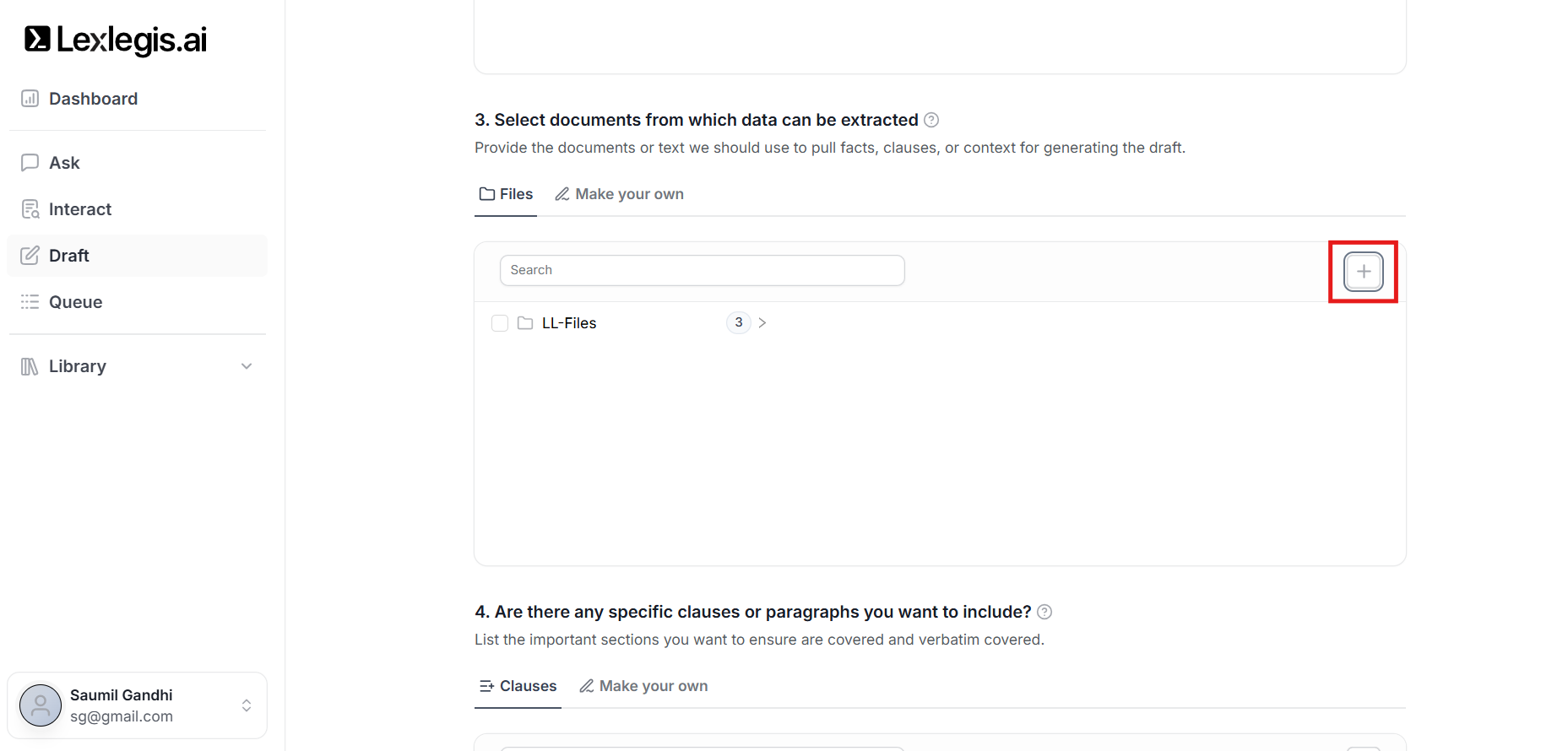Viewport: 1568px width, 751px height.
Task: Click the plus button to add files
Action: (x=1363, y=272)
